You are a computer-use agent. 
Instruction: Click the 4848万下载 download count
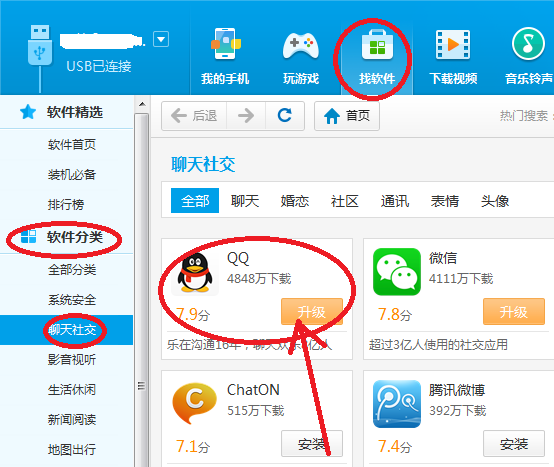tap(259, 279)
